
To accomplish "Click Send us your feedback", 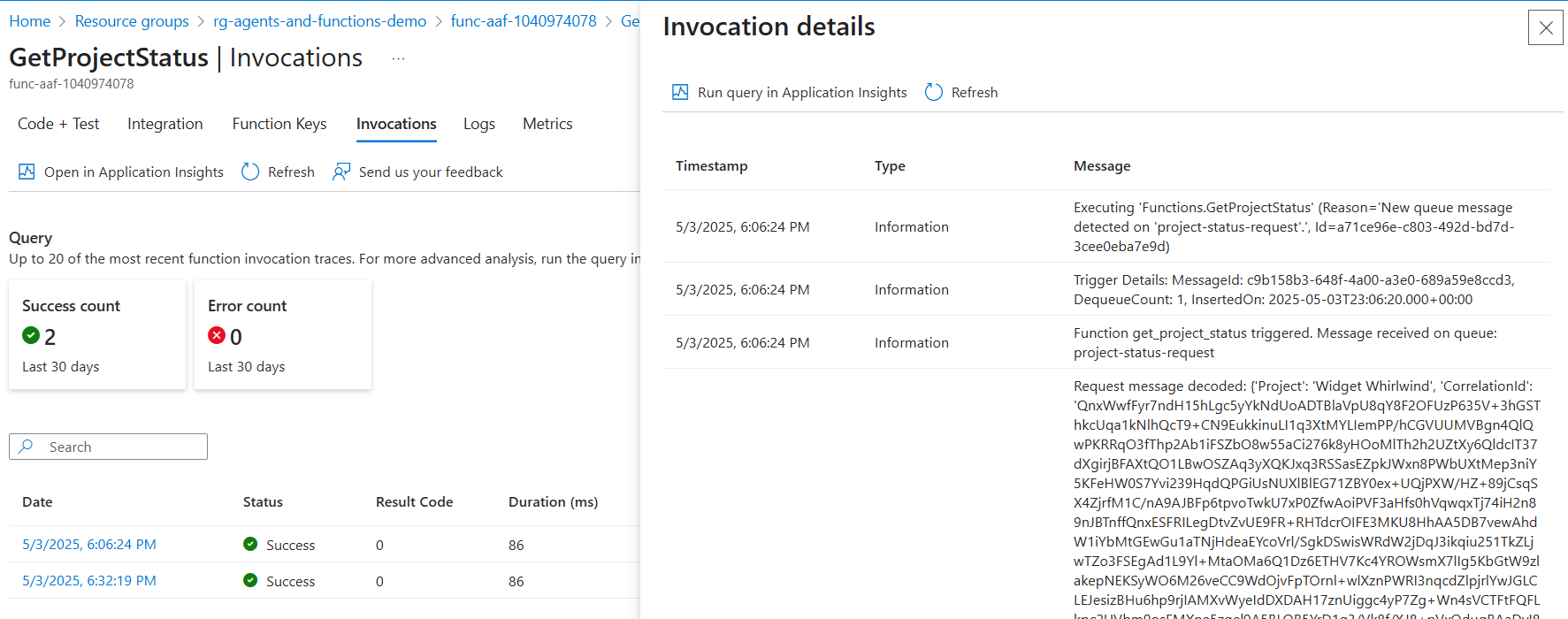I will pos(431,172).
